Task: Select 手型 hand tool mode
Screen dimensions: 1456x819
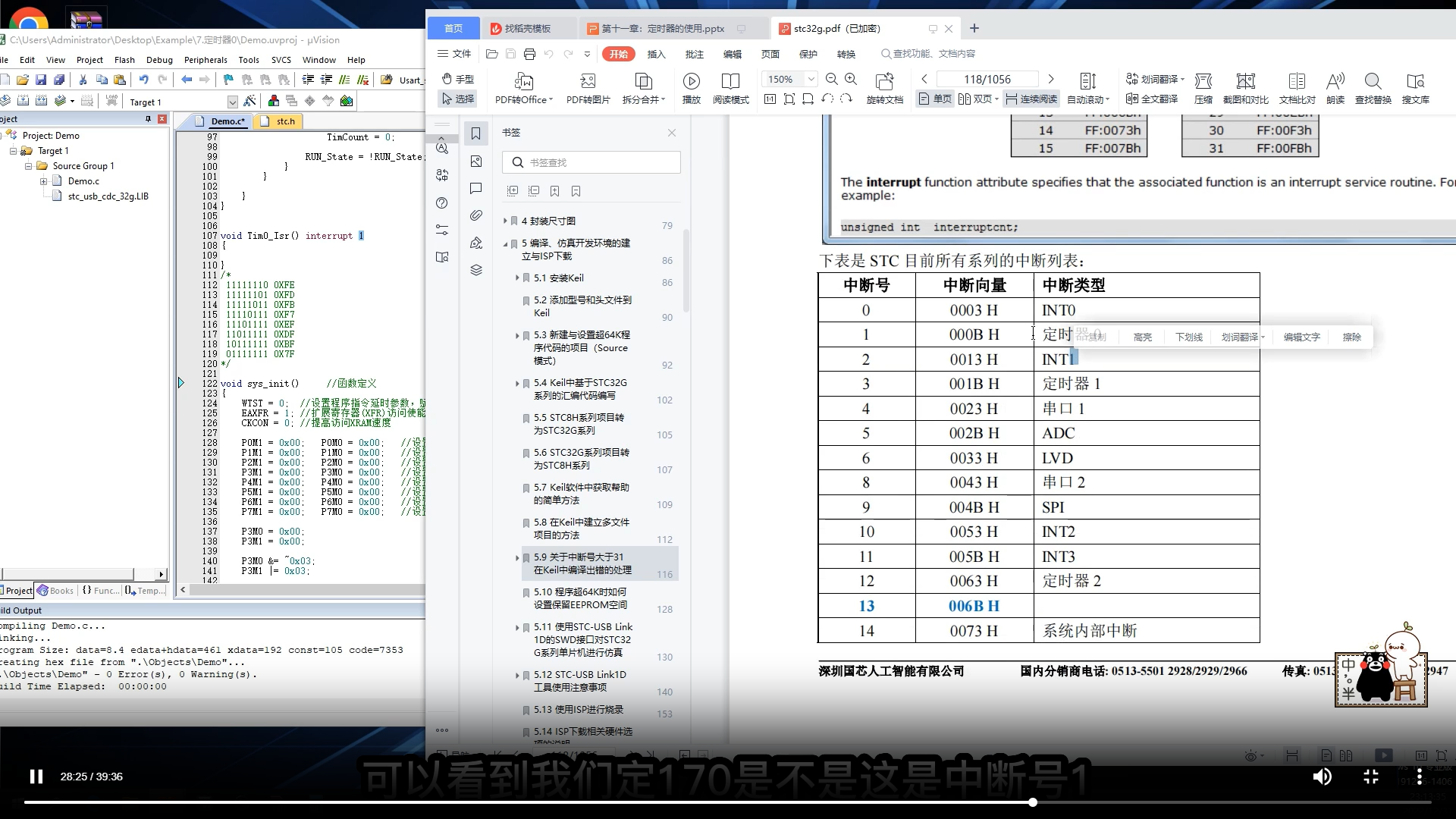Action: click(x=458, y=79)
